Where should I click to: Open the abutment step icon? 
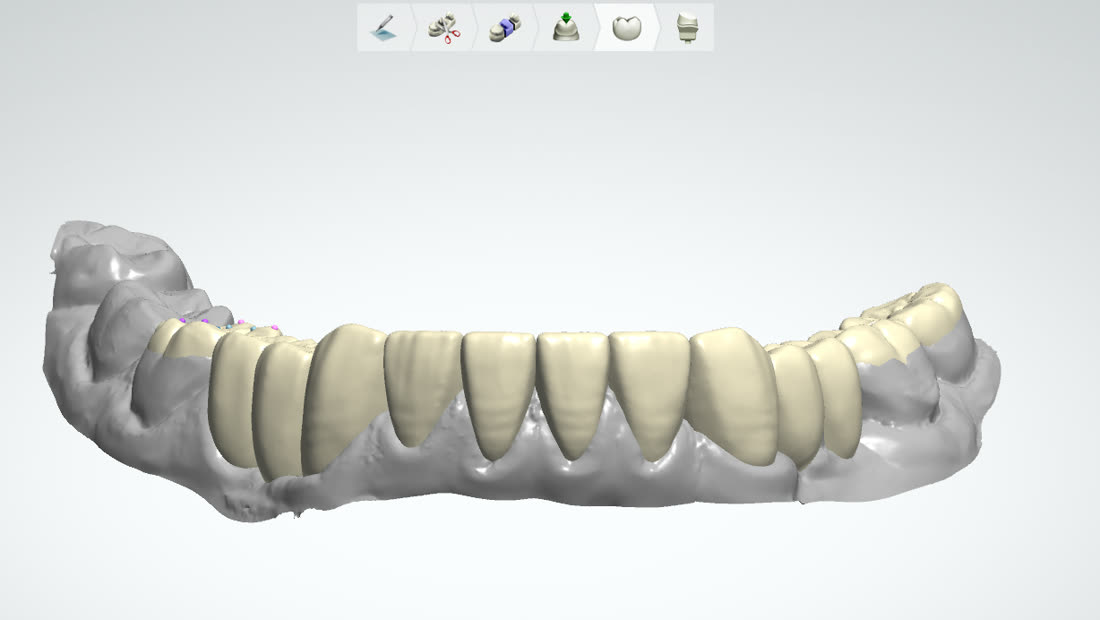pos(686,28)
